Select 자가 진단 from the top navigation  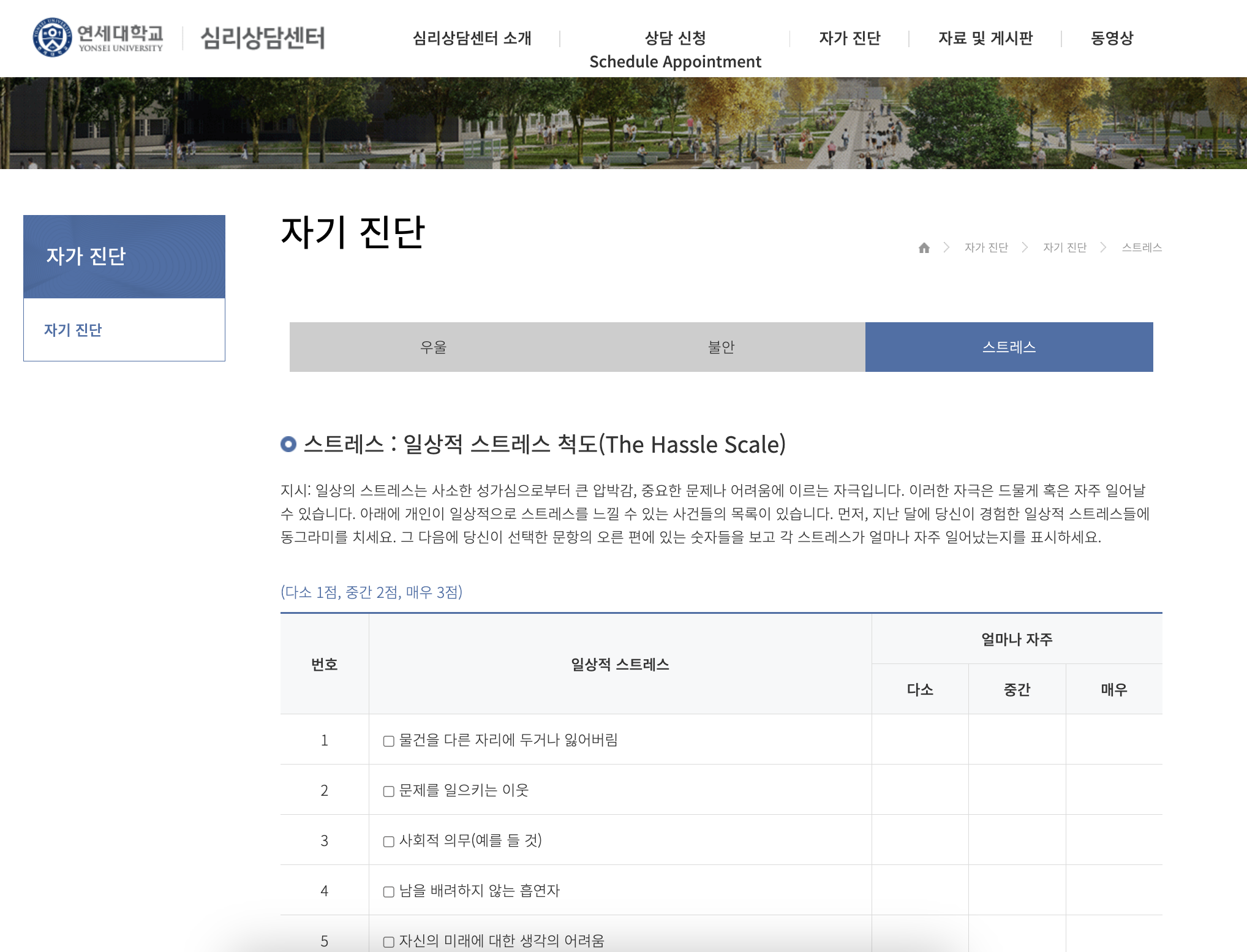(x=850, y=38)
